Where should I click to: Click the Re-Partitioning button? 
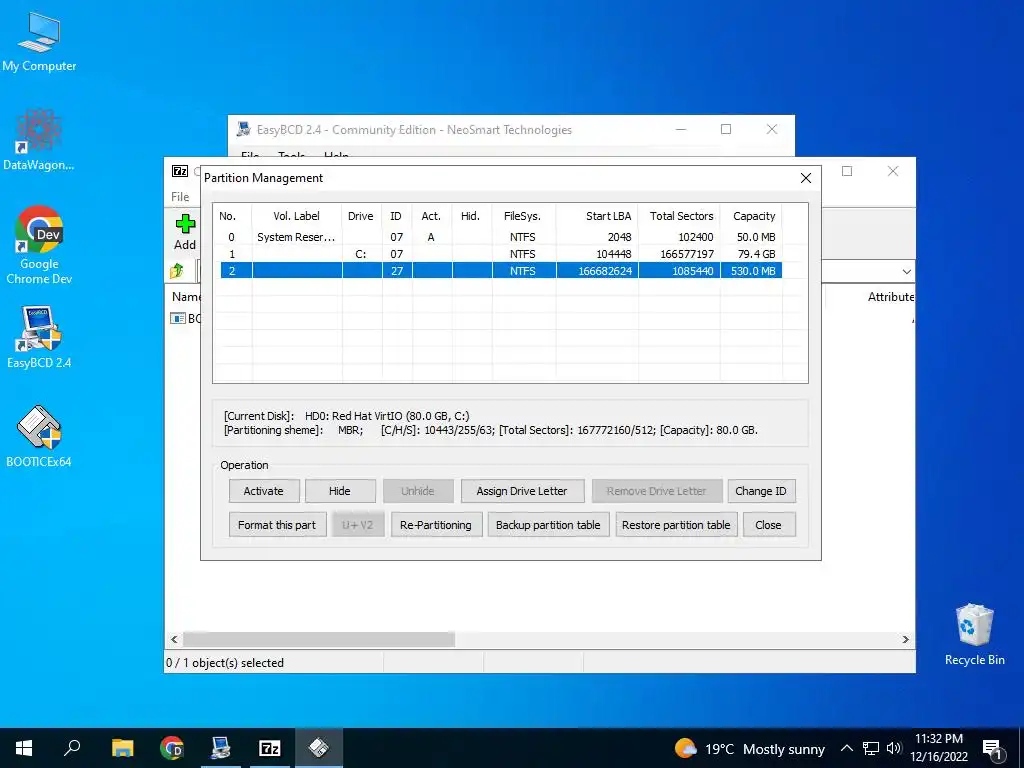[x=436, y=525]
